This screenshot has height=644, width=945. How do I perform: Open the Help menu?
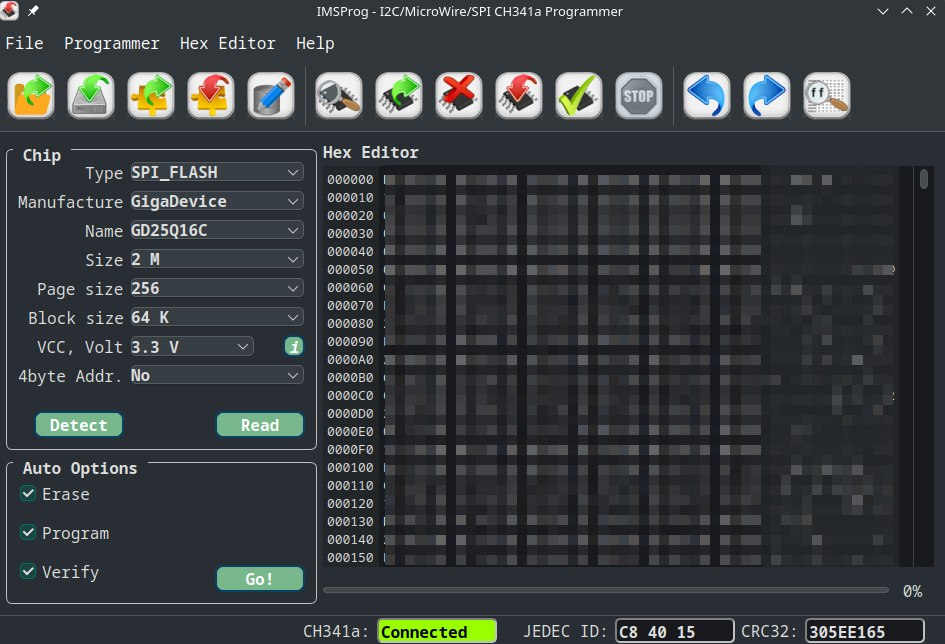pos(315,43)
